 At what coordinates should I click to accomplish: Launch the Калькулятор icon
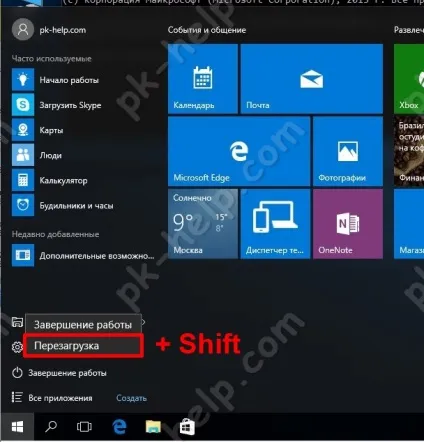pyautogui.click(x=23, y=180)
